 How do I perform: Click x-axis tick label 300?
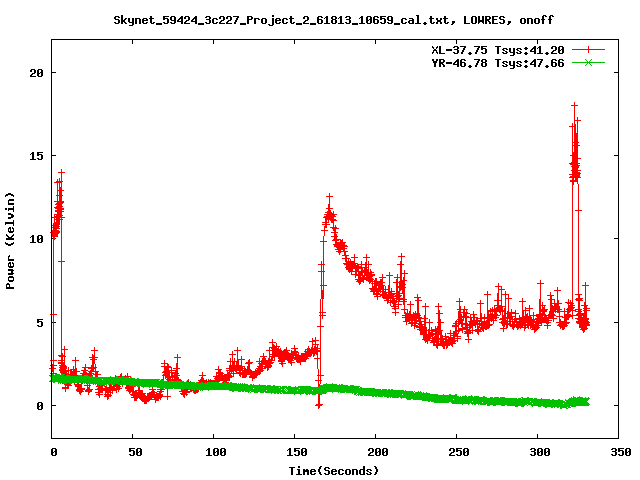540,452
